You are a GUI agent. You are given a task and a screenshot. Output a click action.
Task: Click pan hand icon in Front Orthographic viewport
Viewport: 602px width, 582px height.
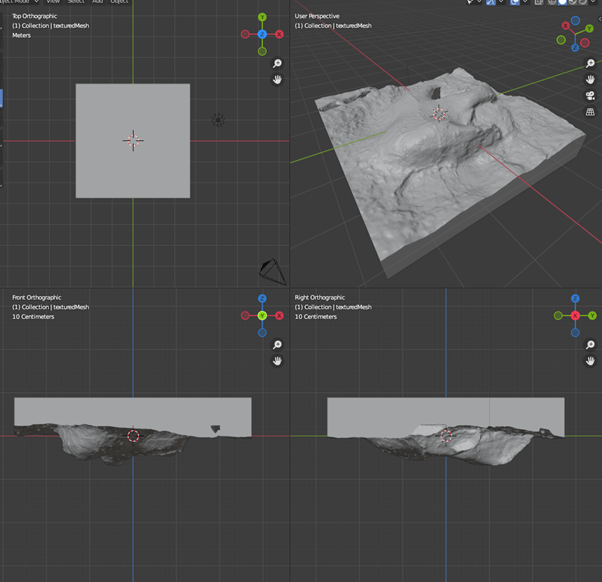[x=277, y=361]
